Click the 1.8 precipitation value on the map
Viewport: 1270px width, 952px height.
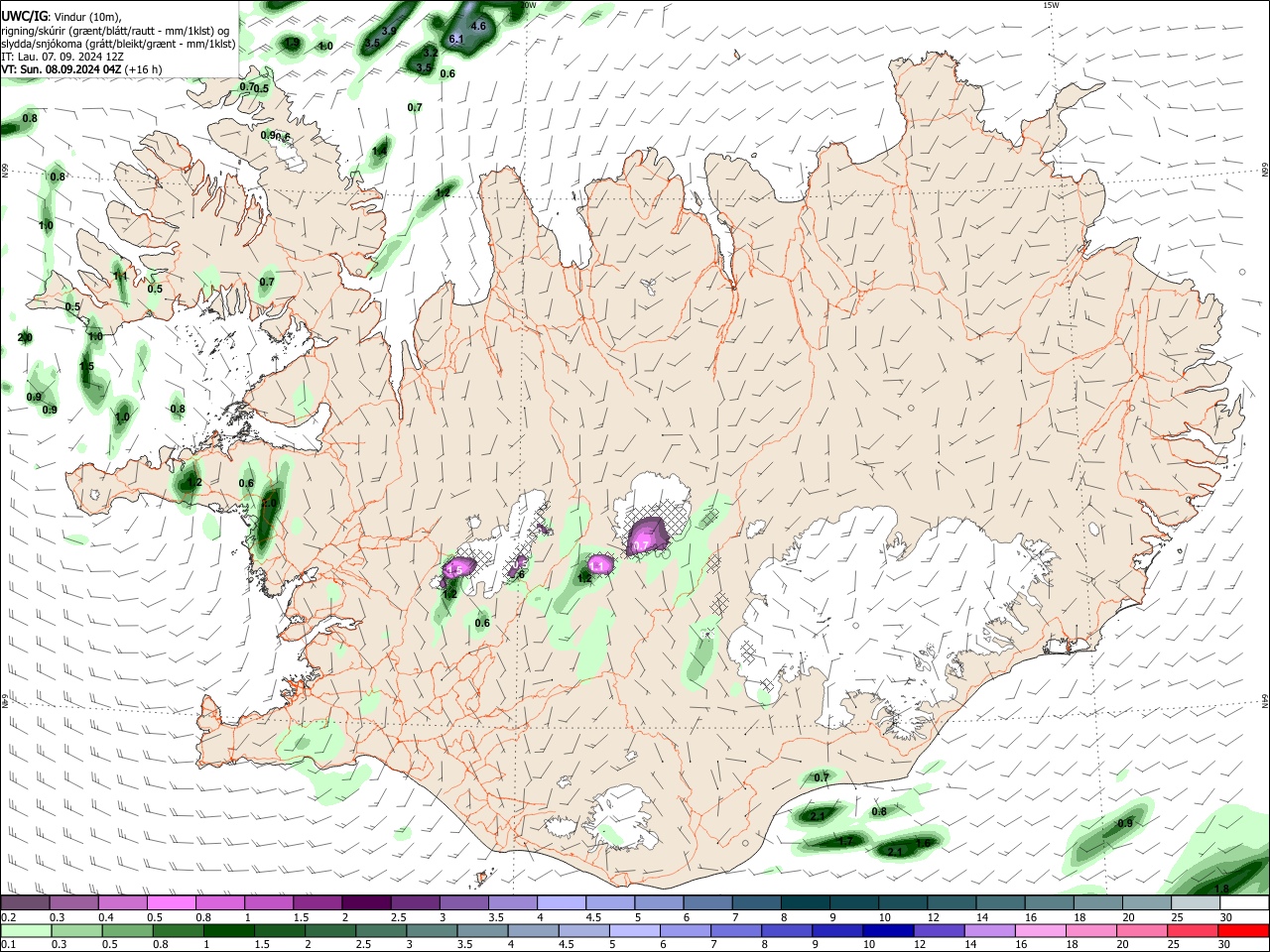(x=1222, y=890)
